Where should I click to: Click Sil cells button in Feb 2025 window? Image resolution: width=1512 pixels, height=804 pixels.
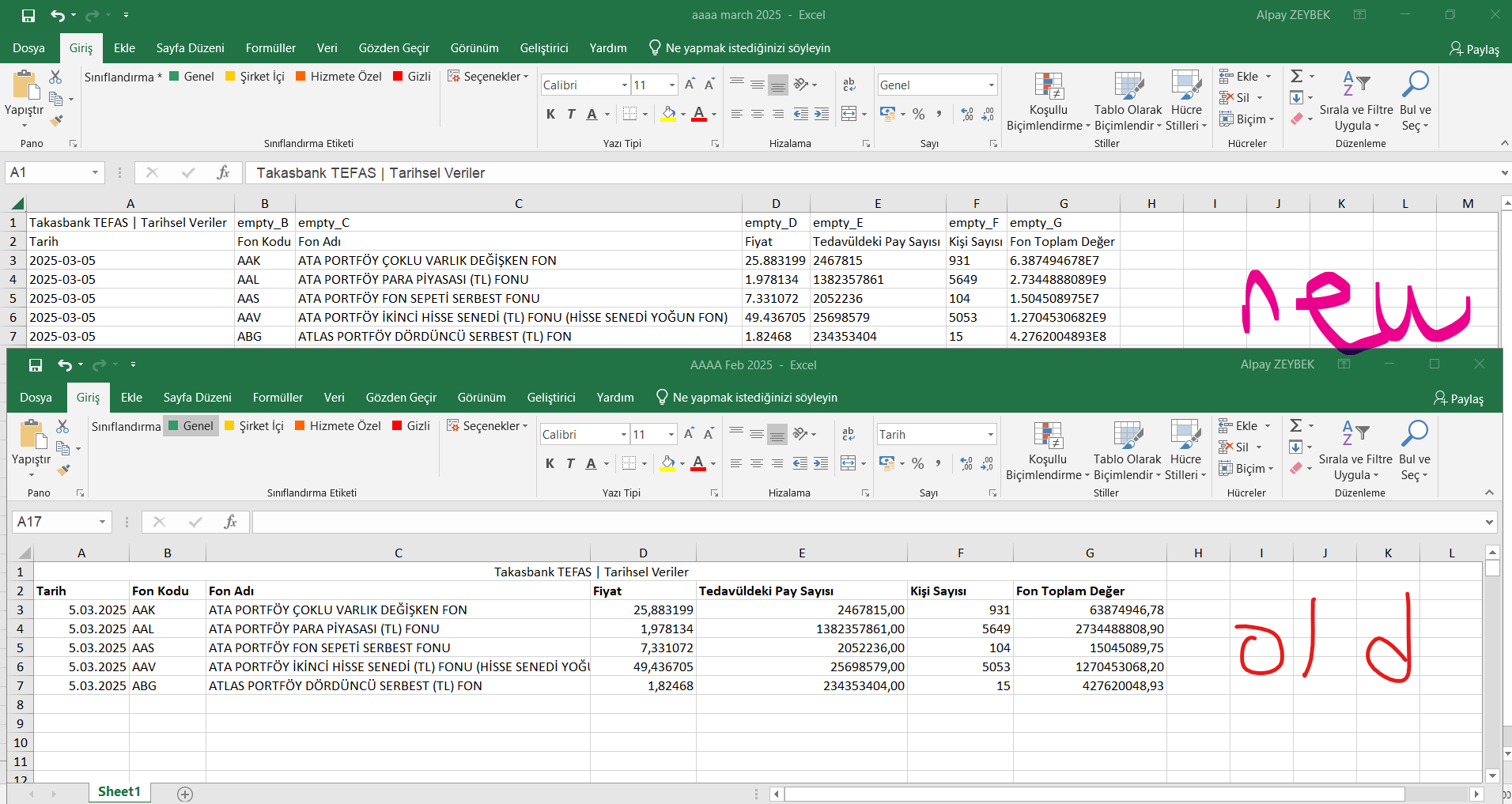(x=1241, y=447)
